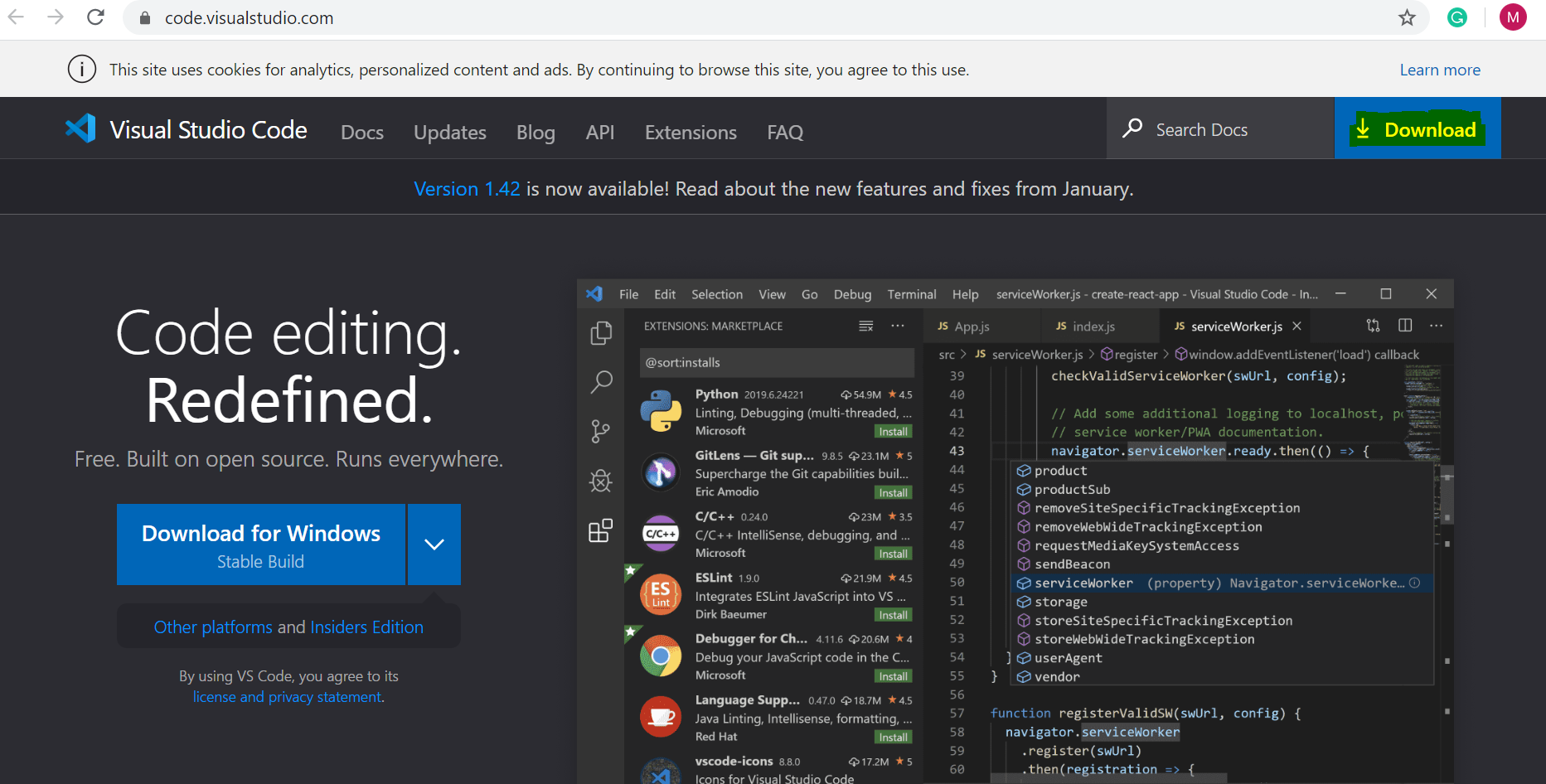
Task: Click the clear extensions filter icon
Action: pos(866,326)
